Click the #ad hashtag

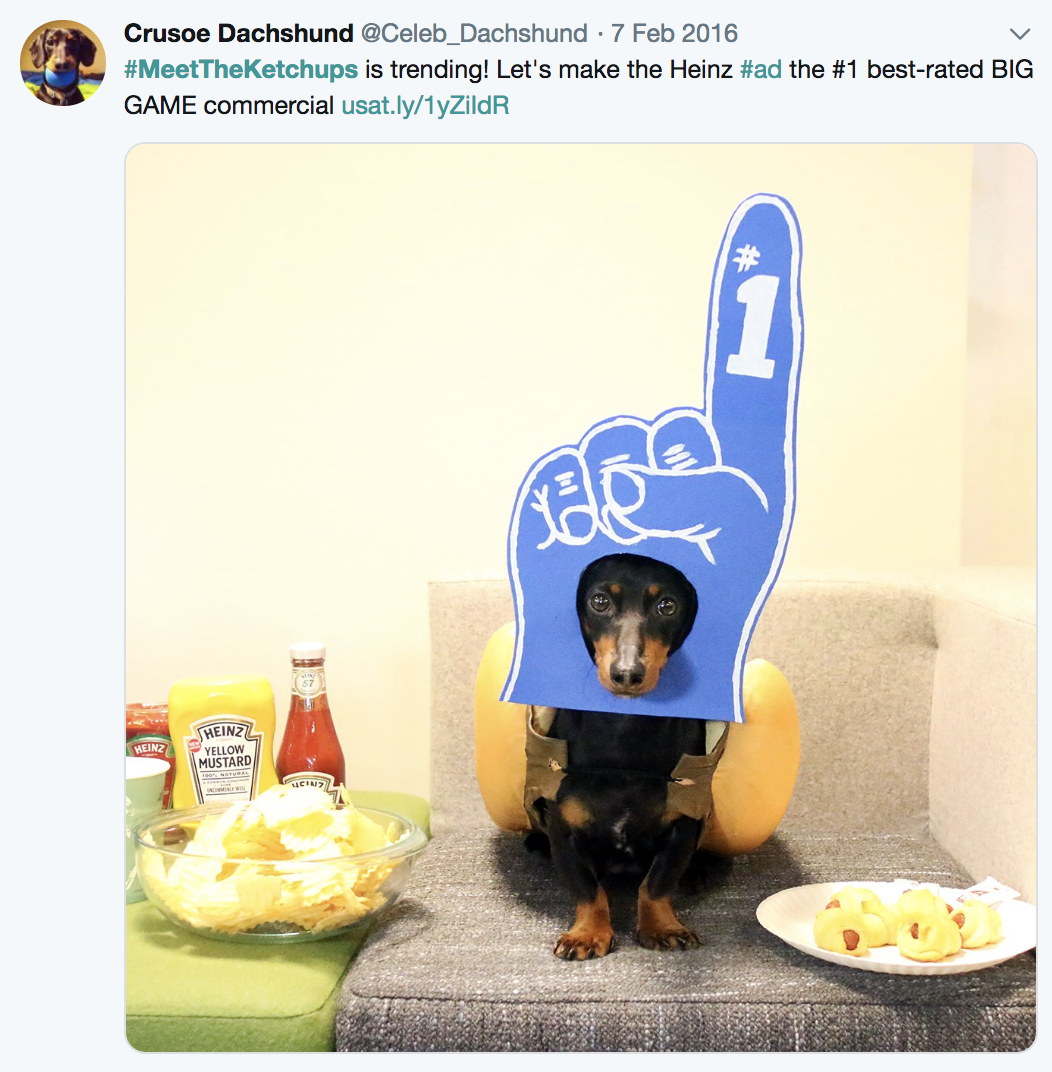761,69
